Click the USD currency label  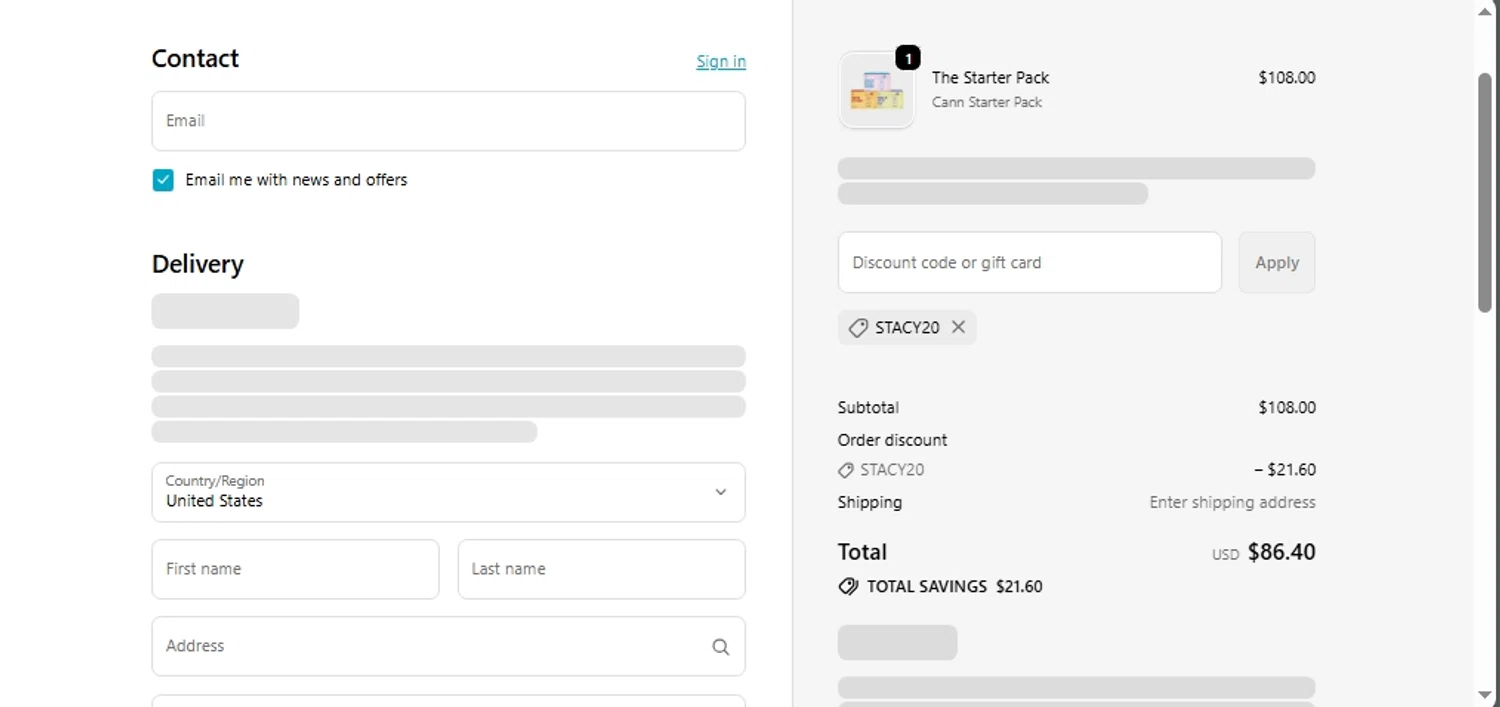point(1225,554)
